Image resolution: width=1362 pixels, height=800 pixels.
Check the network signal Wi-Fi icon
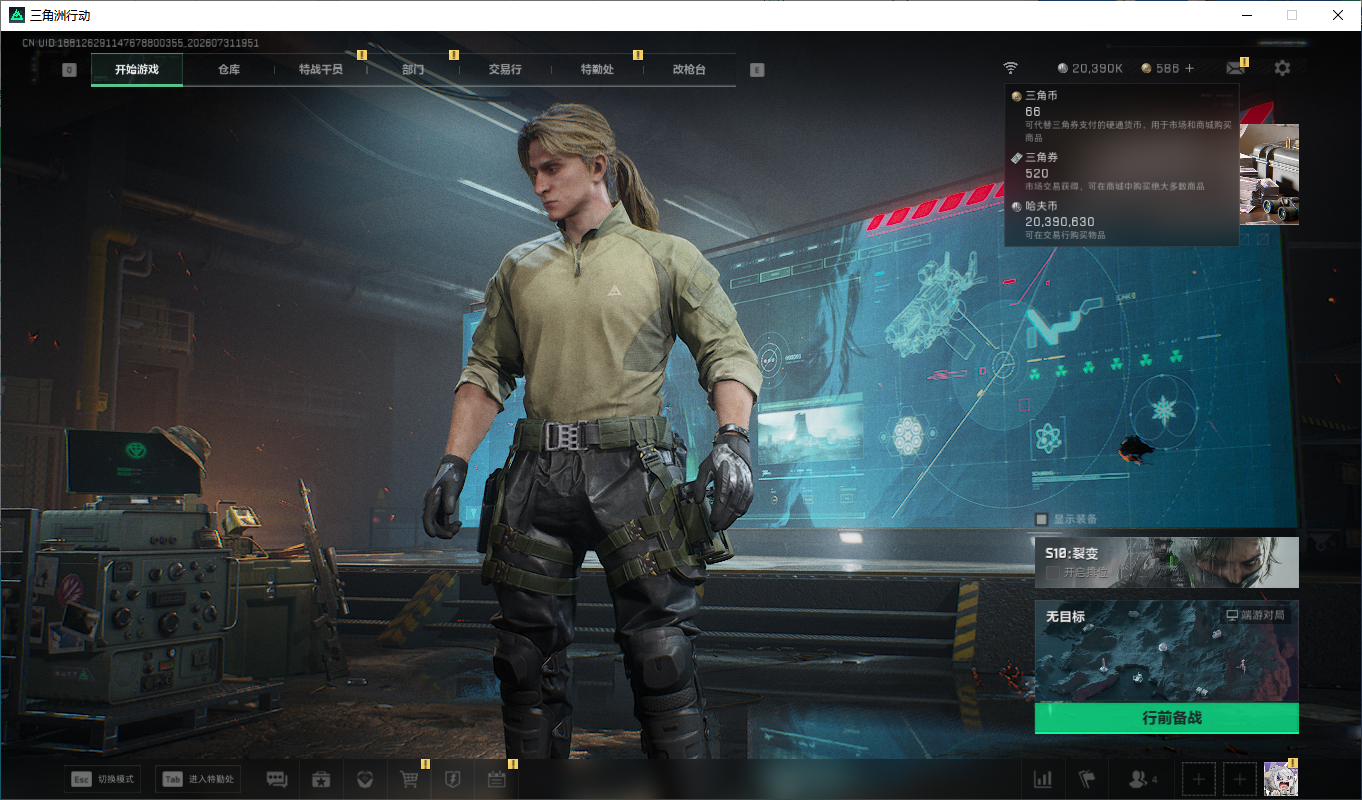coord(1011,68)
